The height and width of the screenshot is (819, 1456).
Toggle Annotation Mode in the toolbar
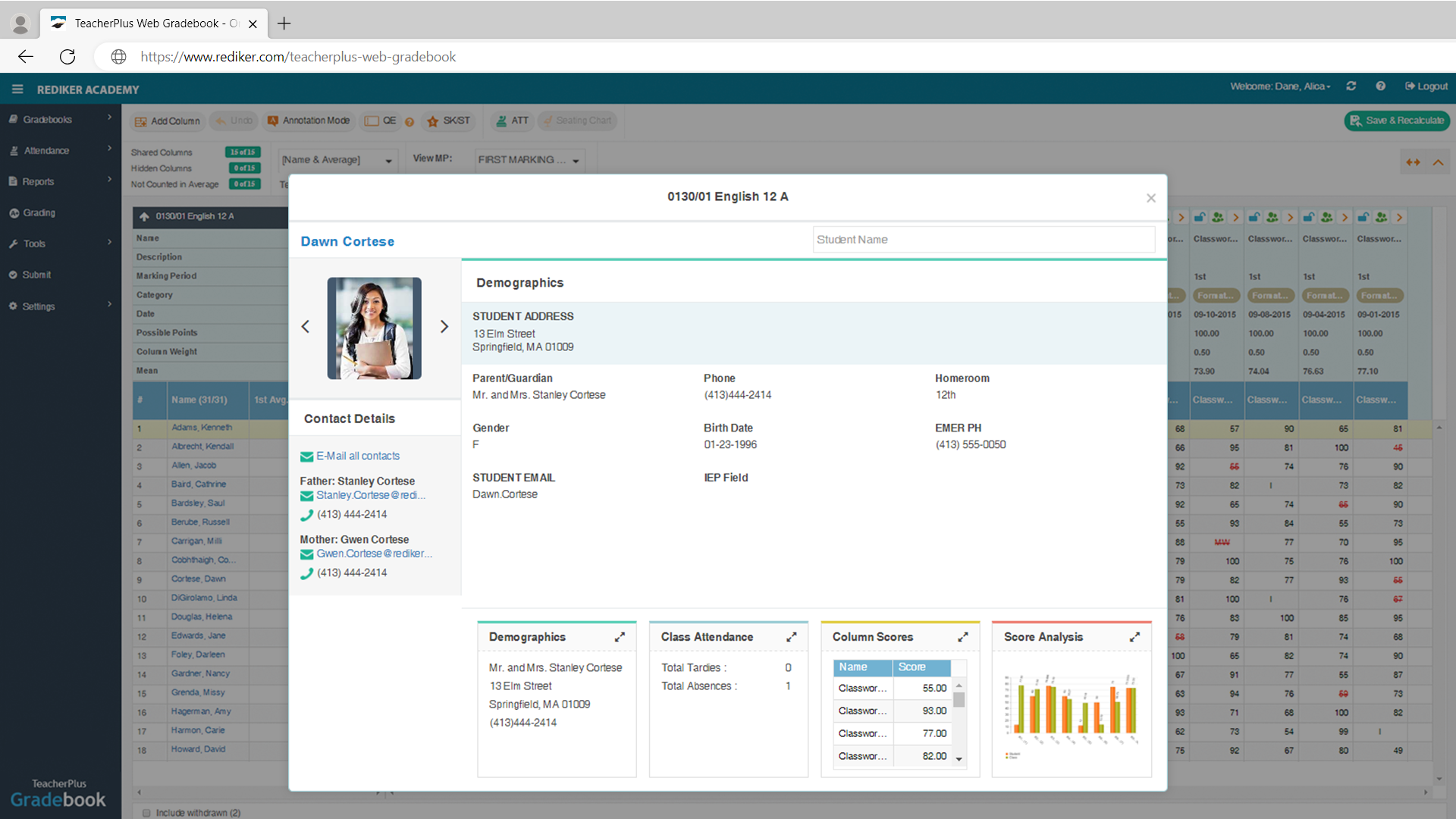[309, 121]
